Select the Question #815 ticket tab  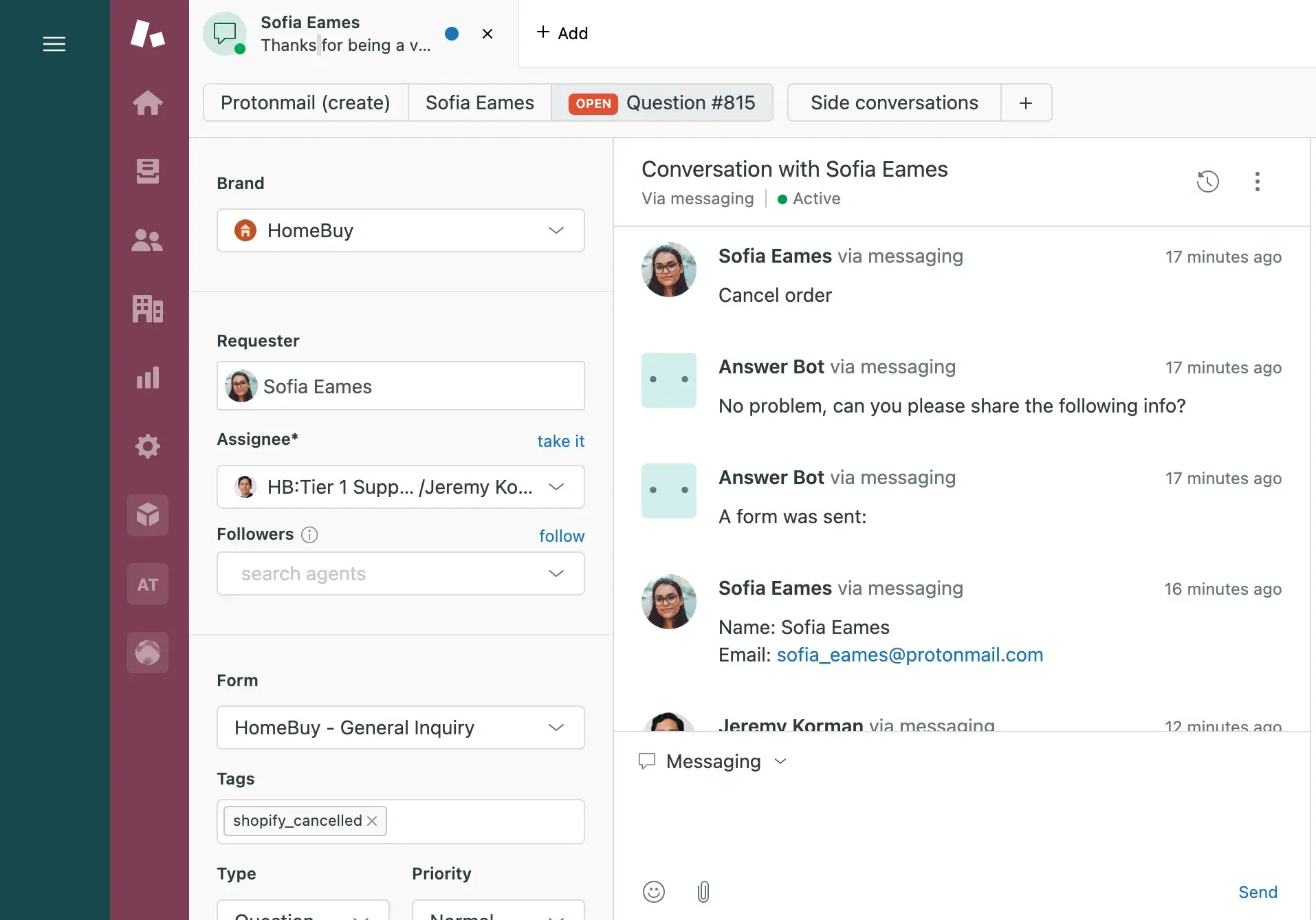tap(662, 102)
